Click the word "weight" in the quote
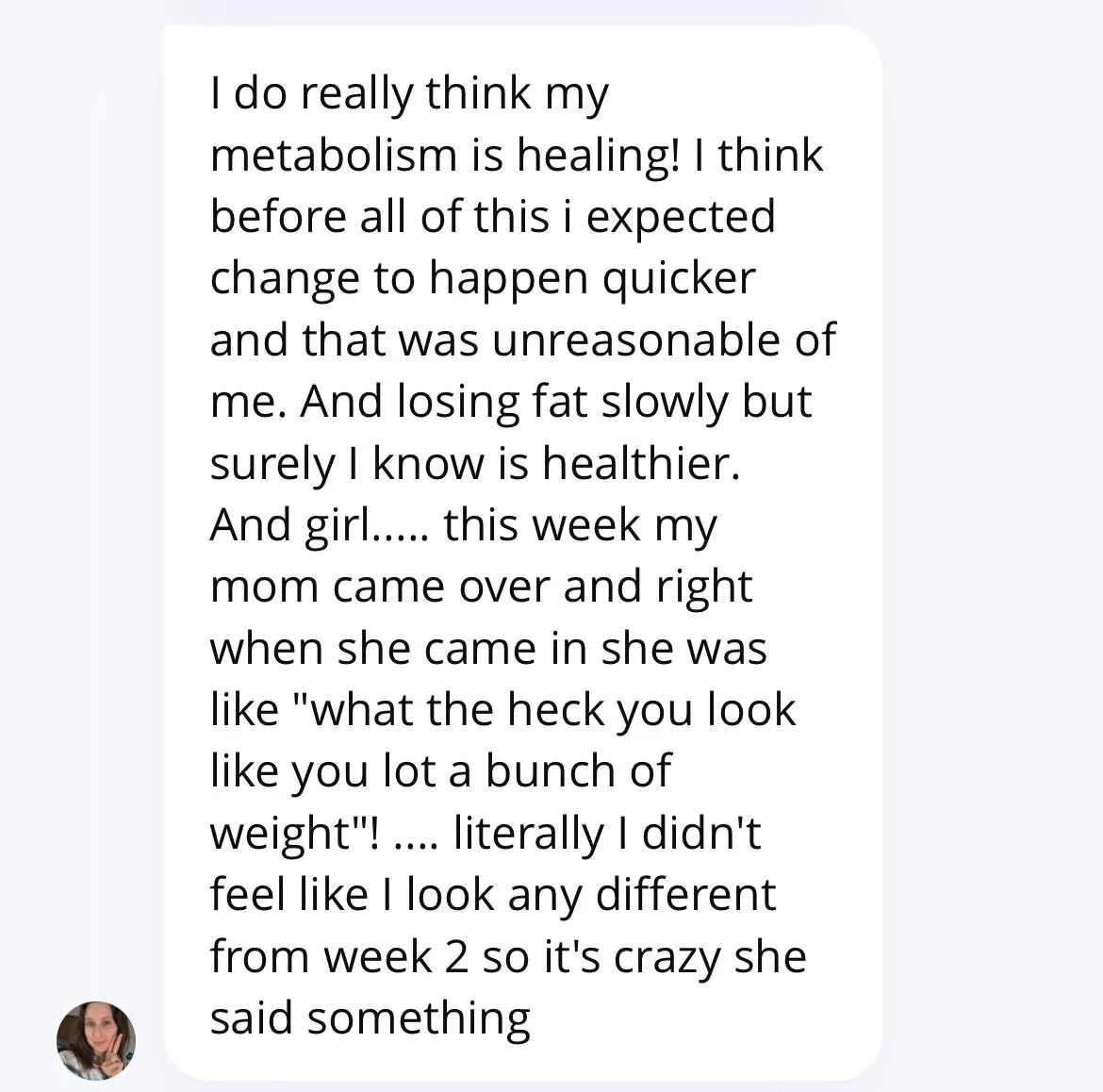Viewport: 1103px width, 1092px height. 281,835
